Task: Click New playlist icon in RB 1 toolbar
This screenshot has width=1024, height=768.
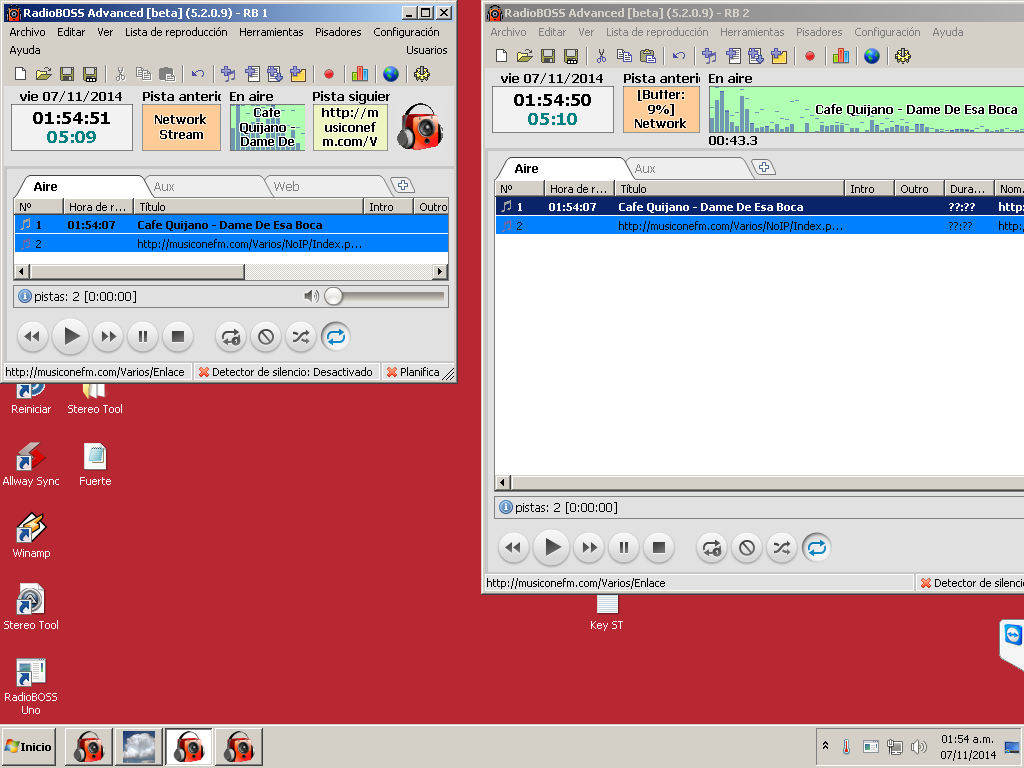Action: pyautogui.click(x=20, y=74)
